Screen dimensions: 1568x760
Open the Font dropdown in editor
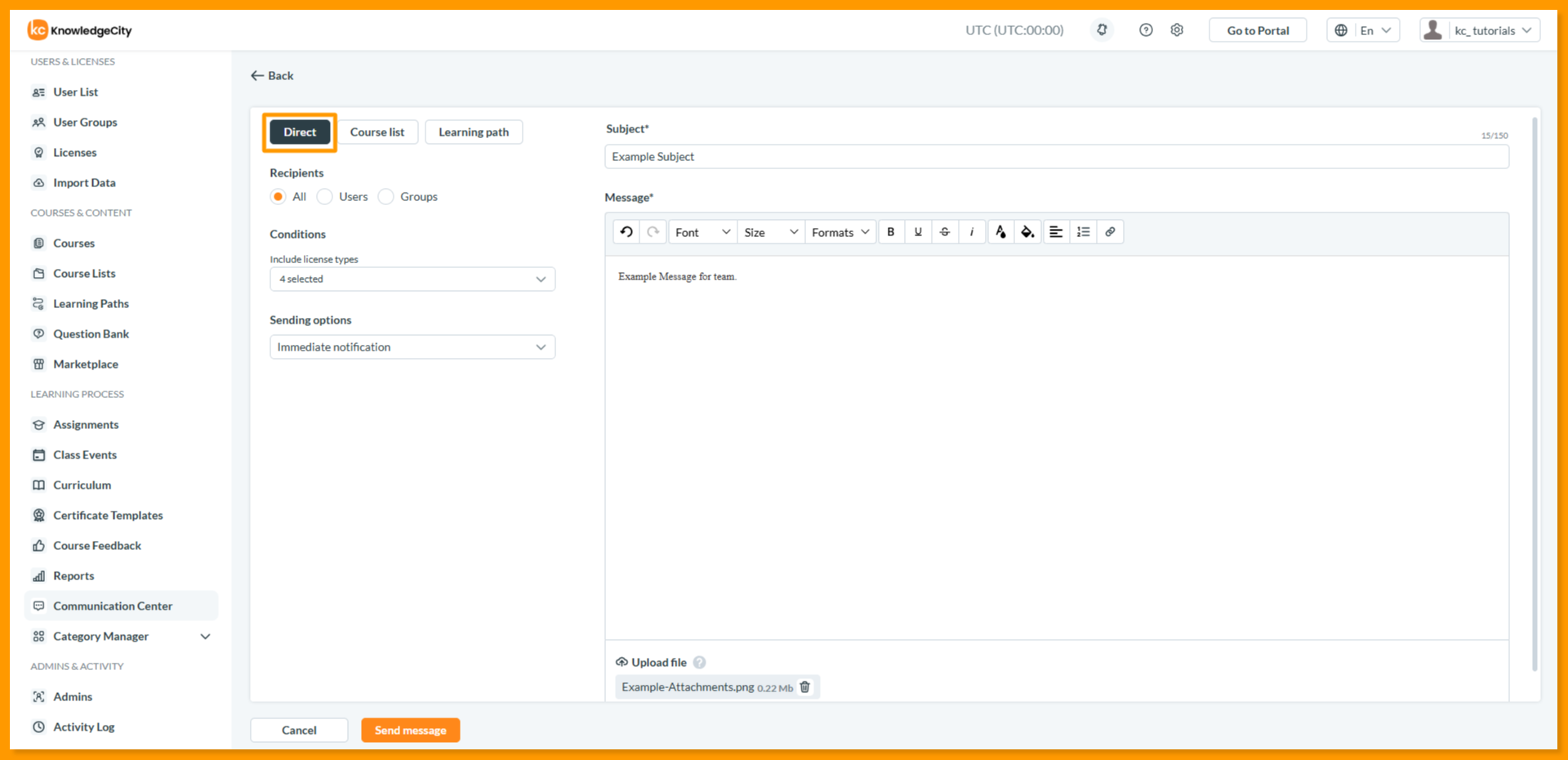pos(702,232)
